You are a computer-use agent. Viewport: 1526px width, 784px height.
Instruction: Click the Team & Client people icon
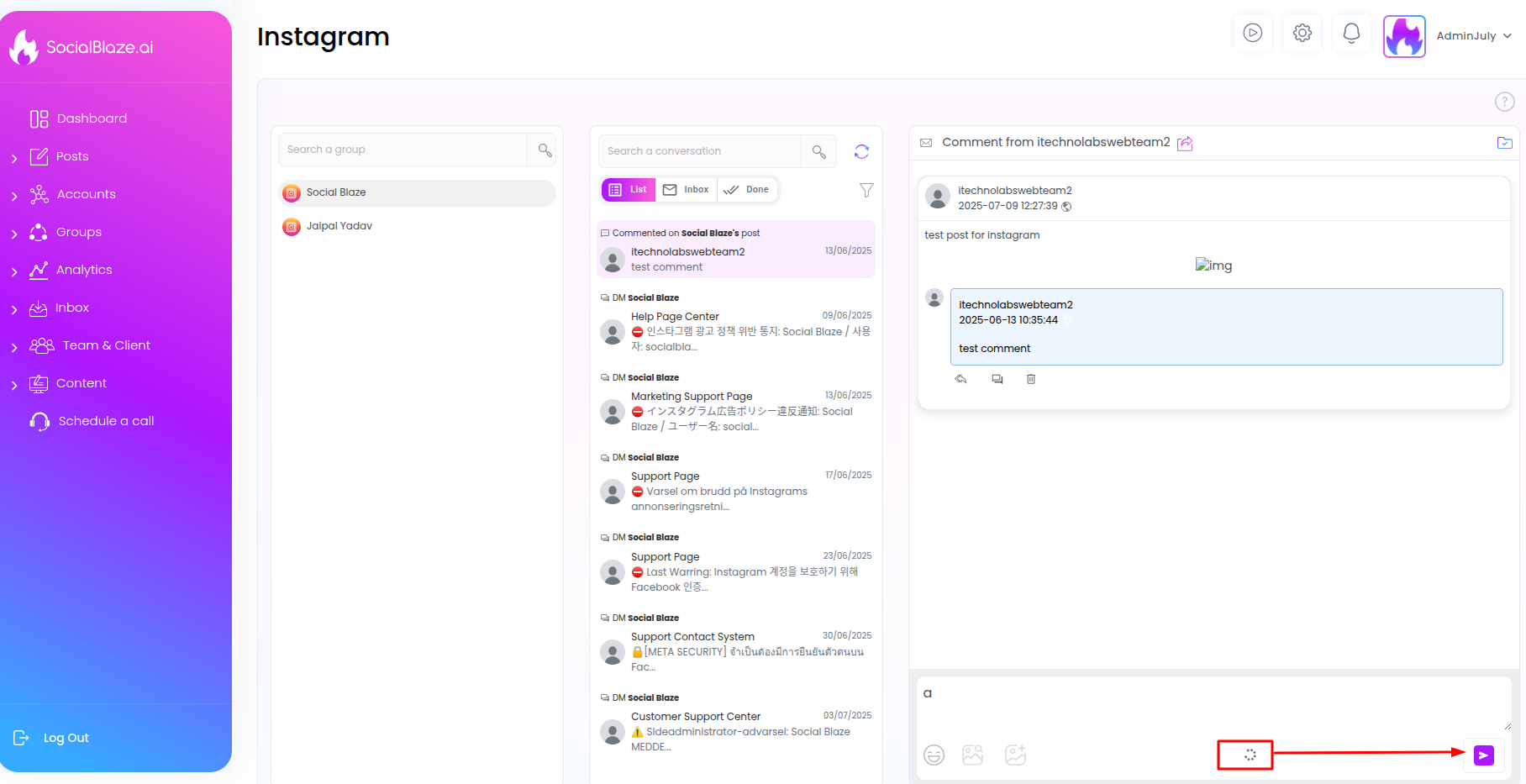42,345
